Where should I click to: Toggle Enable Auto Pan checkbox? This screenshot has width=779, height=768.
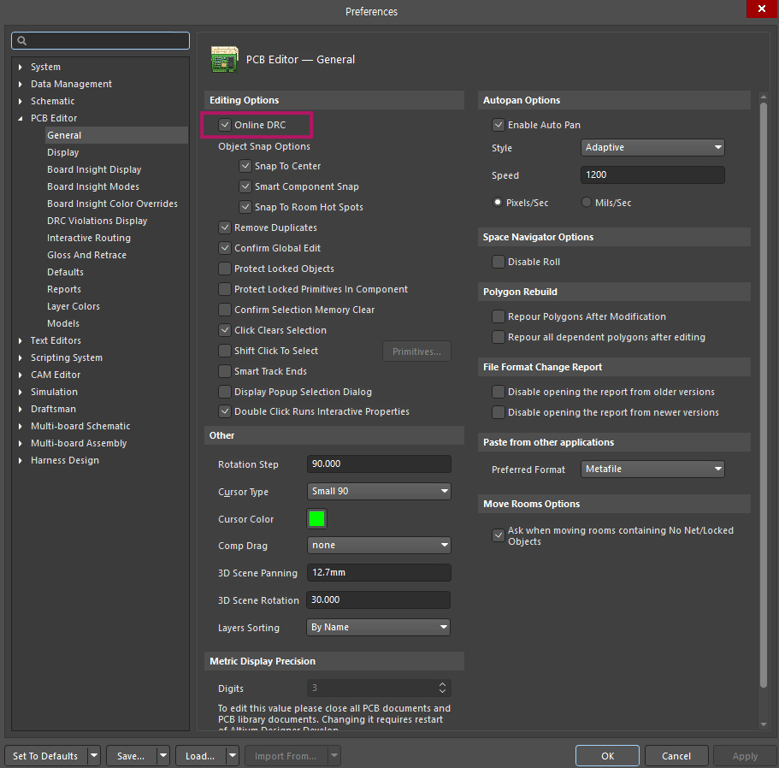pyautogui.click(x=498, y=125)
